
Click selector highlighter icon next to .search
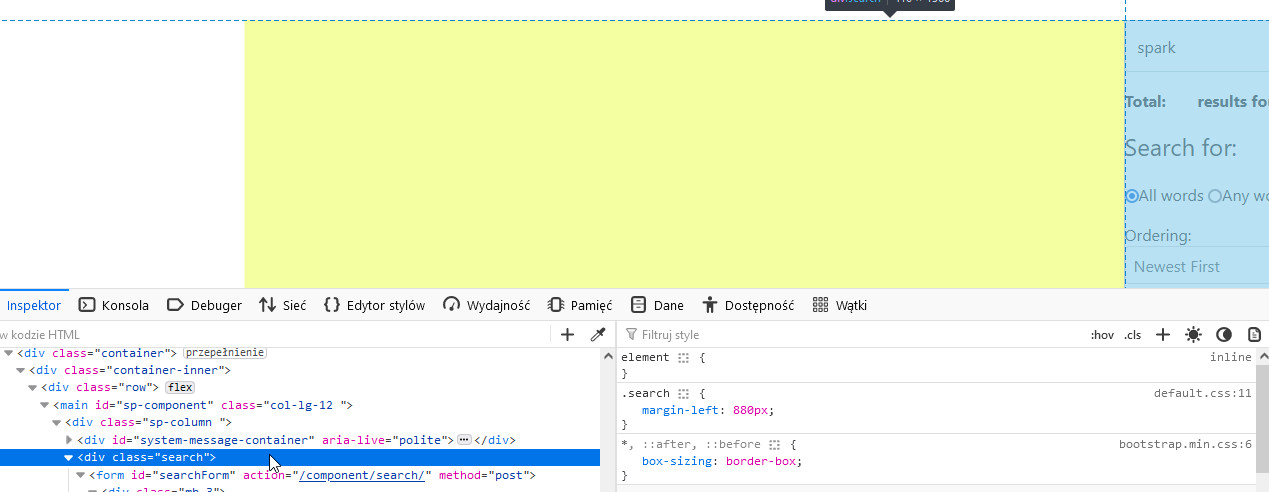684,394
